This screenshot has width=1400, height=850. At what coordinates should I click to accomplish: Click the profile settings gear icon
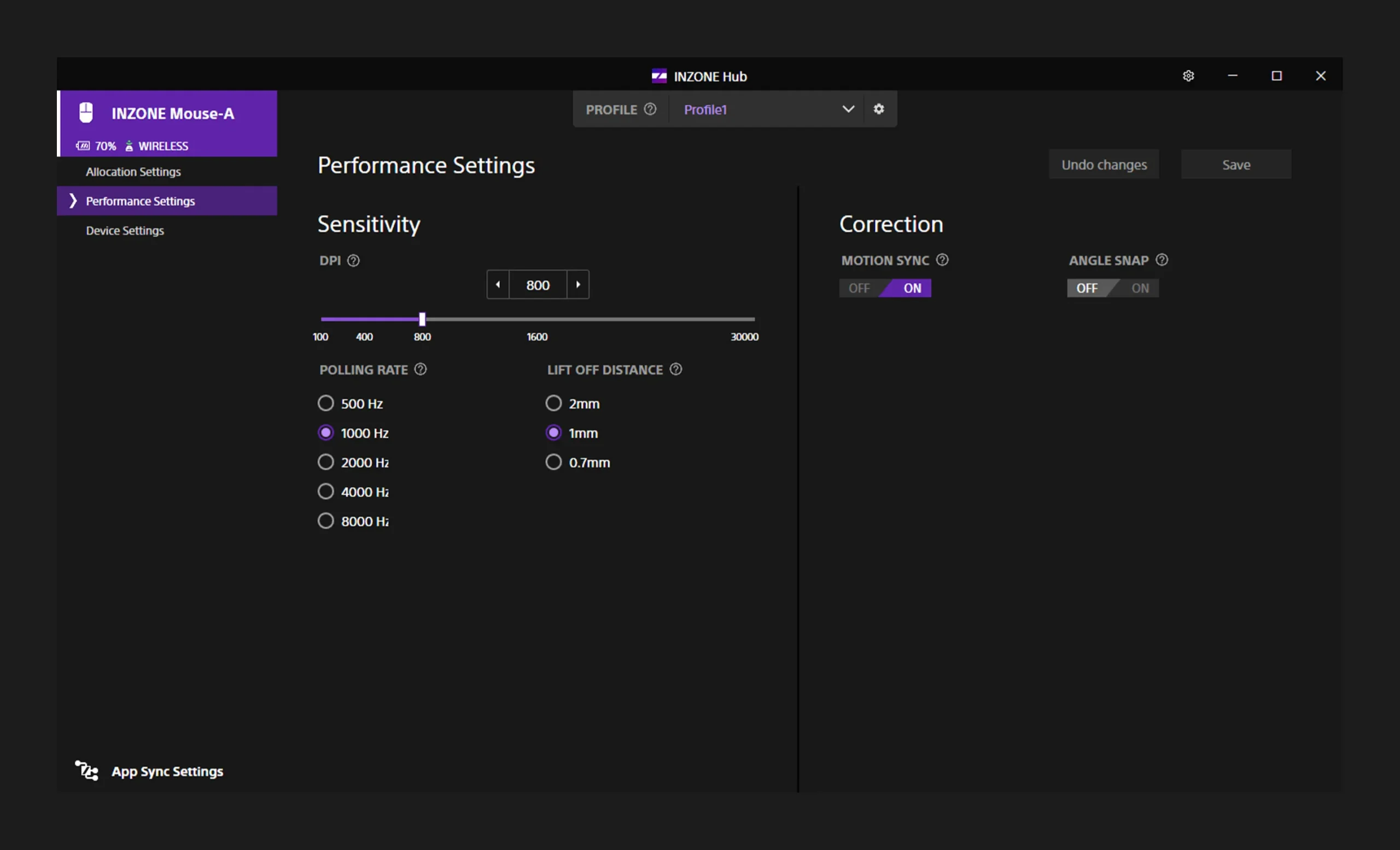pos(878,109)
